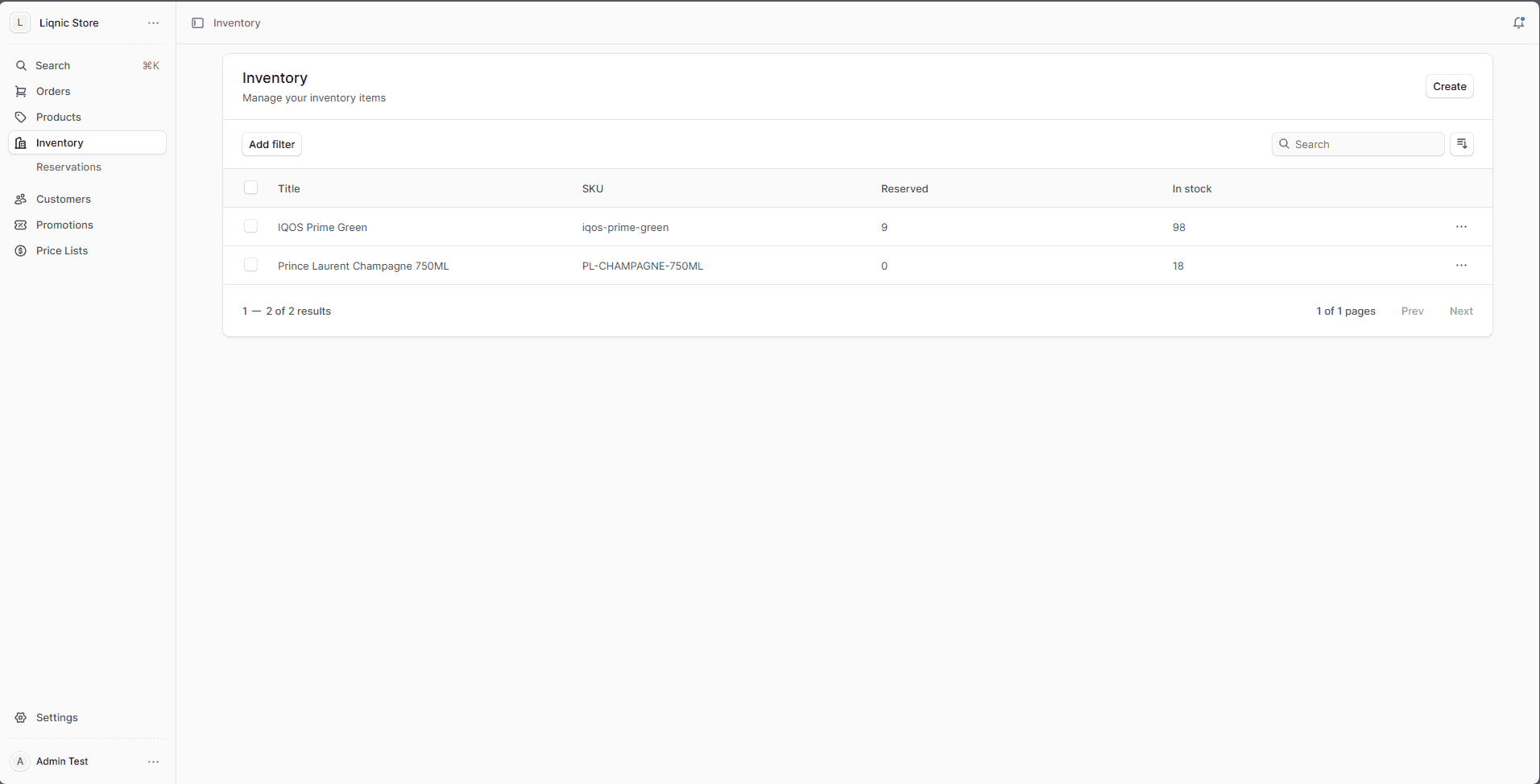Open actions menu for IQOS Prime Green
This screenshot has height=784, width=1540.
(1461, 227)
